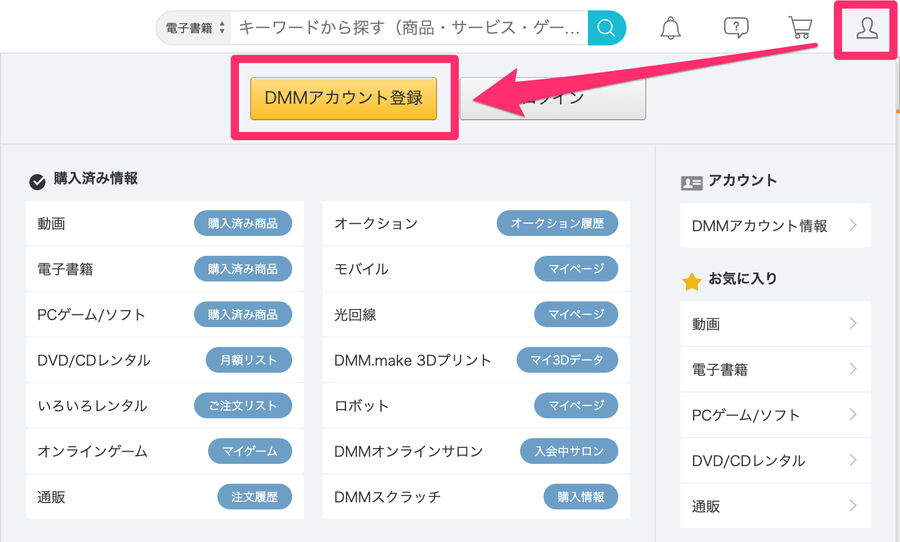Open the notifications bell
Screen dimensions: 900x542
670,28
